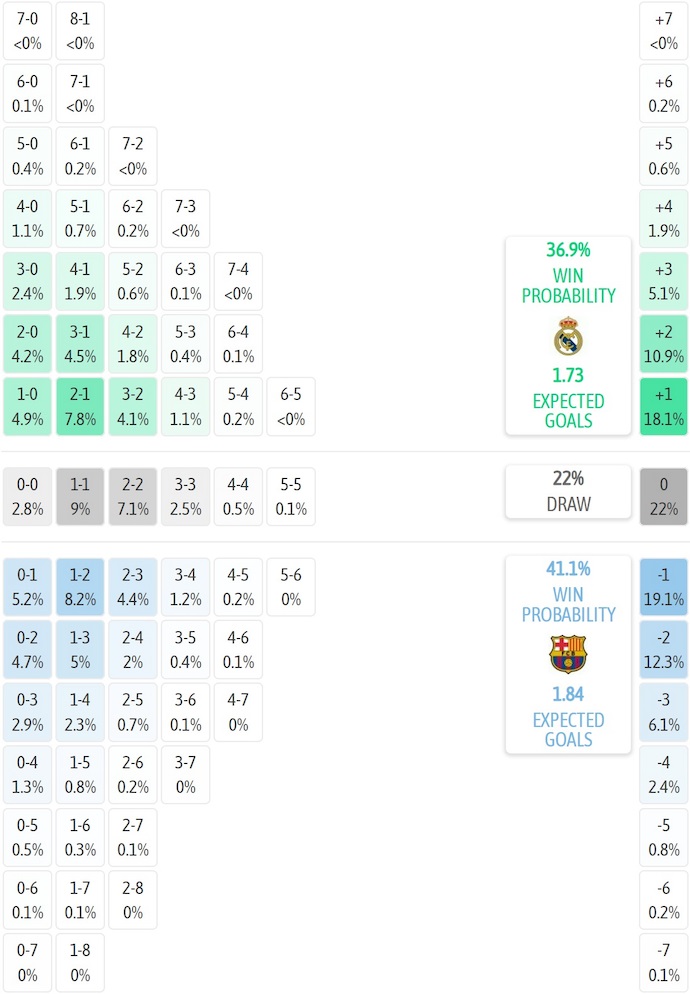The image size is (690, 994).
Task: Click the Real Madrid crest icon
Action: [568, 336]
